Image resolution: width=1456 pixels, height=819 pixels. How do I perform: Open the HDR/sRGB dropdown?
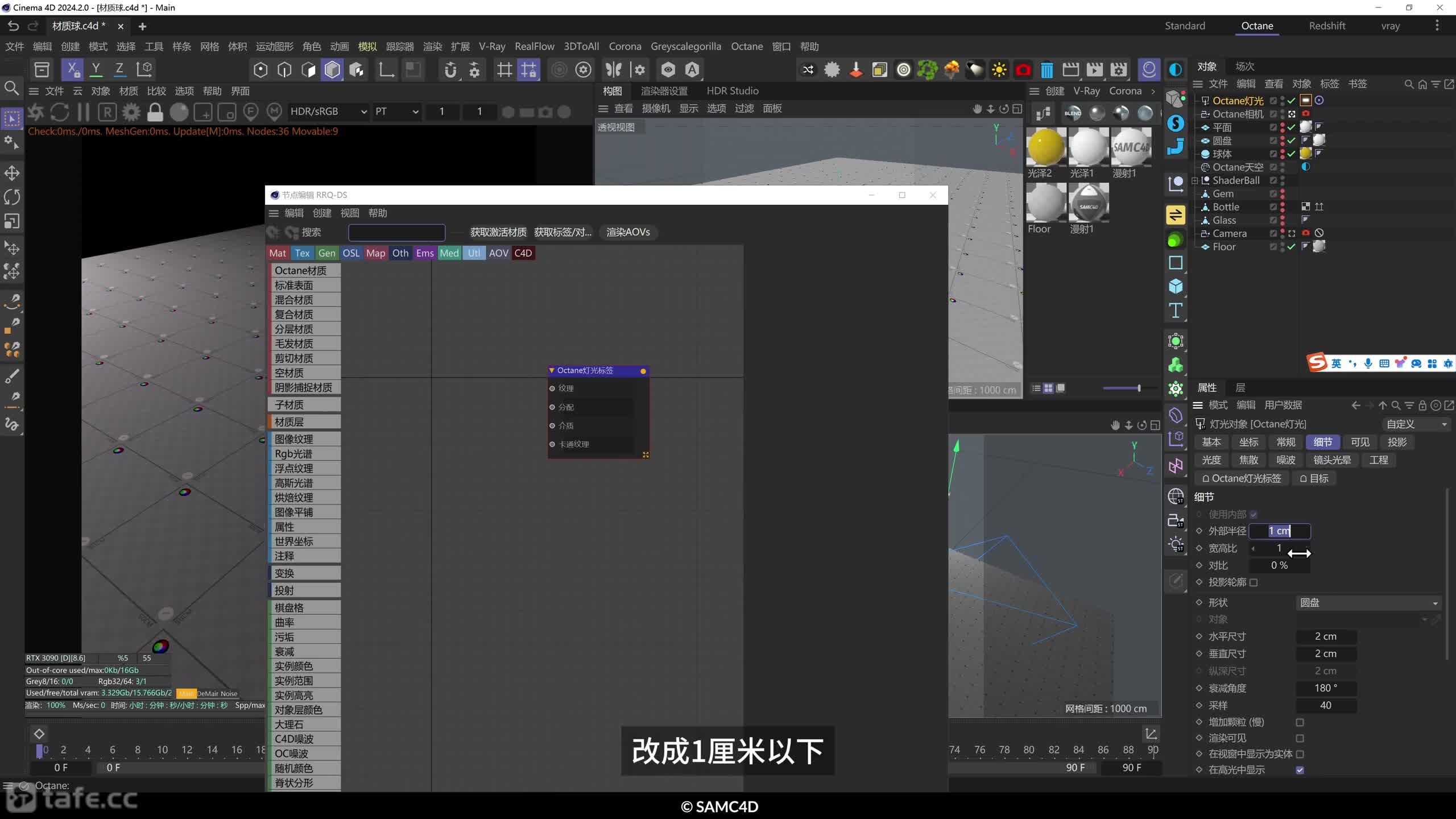click(x=328, y=112)
